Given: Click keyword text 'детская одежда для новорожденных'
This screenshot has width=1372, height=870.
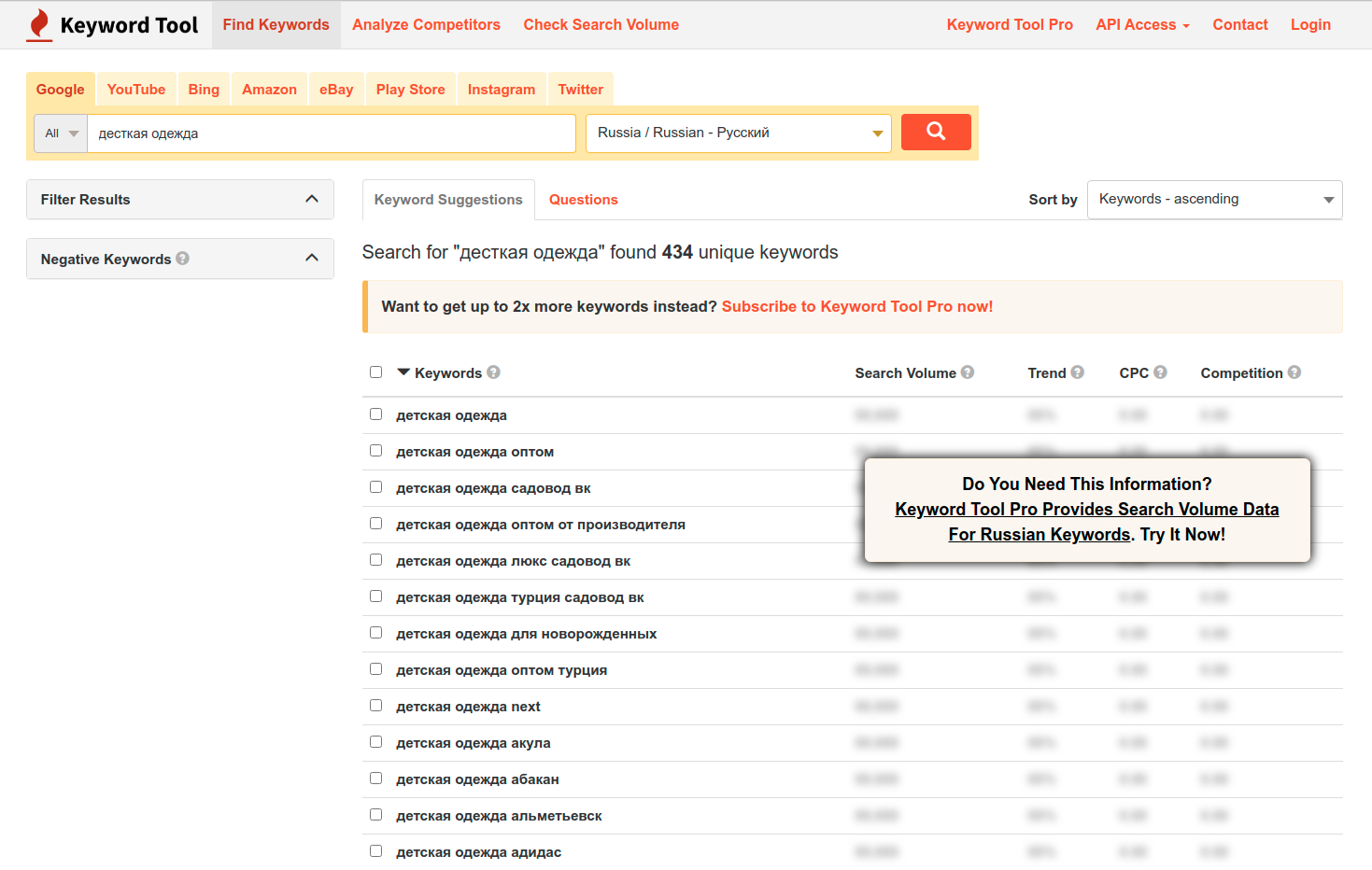Looking at the screenshot, I should 527,634.
